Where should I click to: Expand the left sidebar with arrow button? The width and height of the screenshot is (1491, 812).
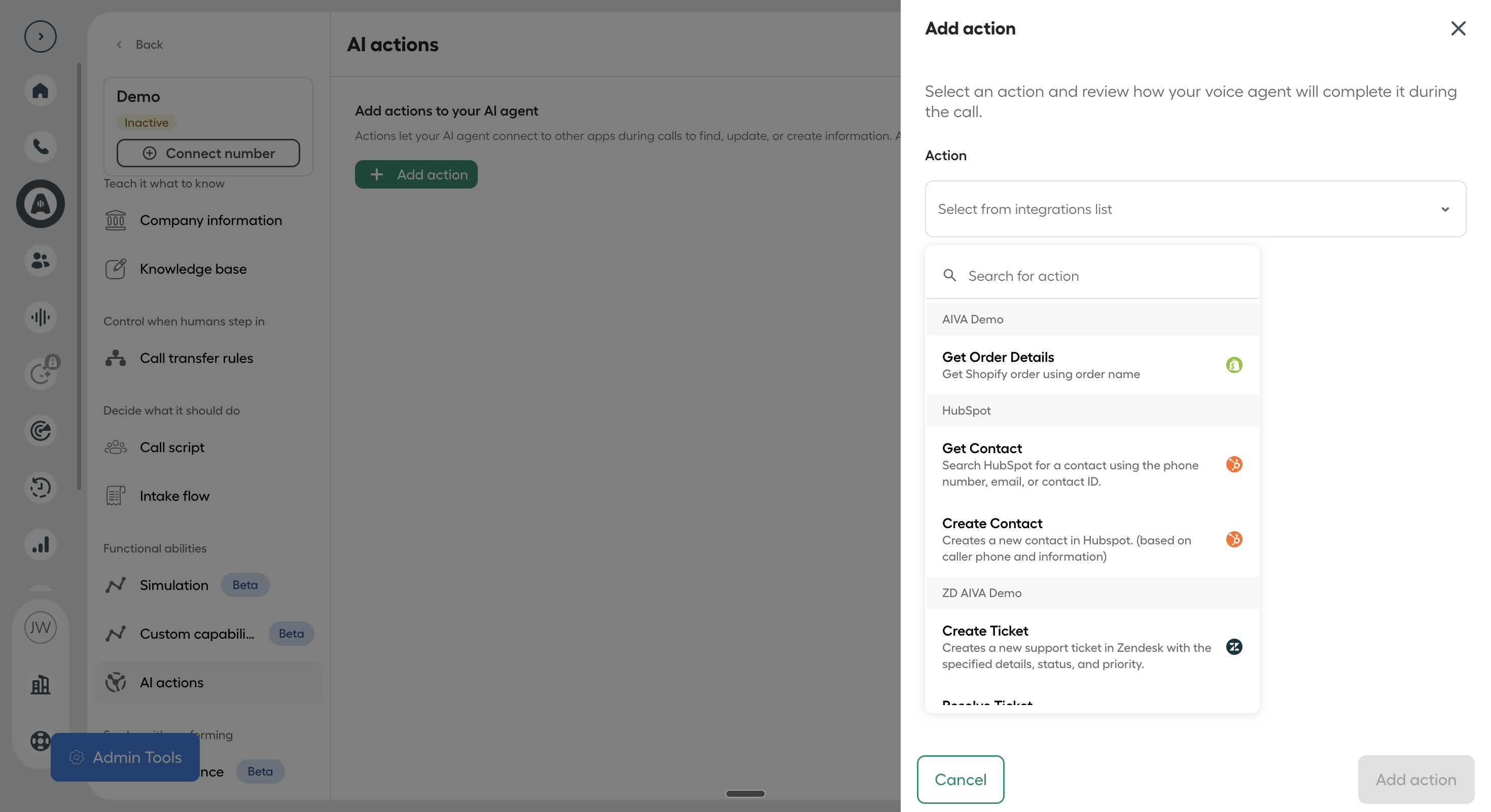click(40, 36)
